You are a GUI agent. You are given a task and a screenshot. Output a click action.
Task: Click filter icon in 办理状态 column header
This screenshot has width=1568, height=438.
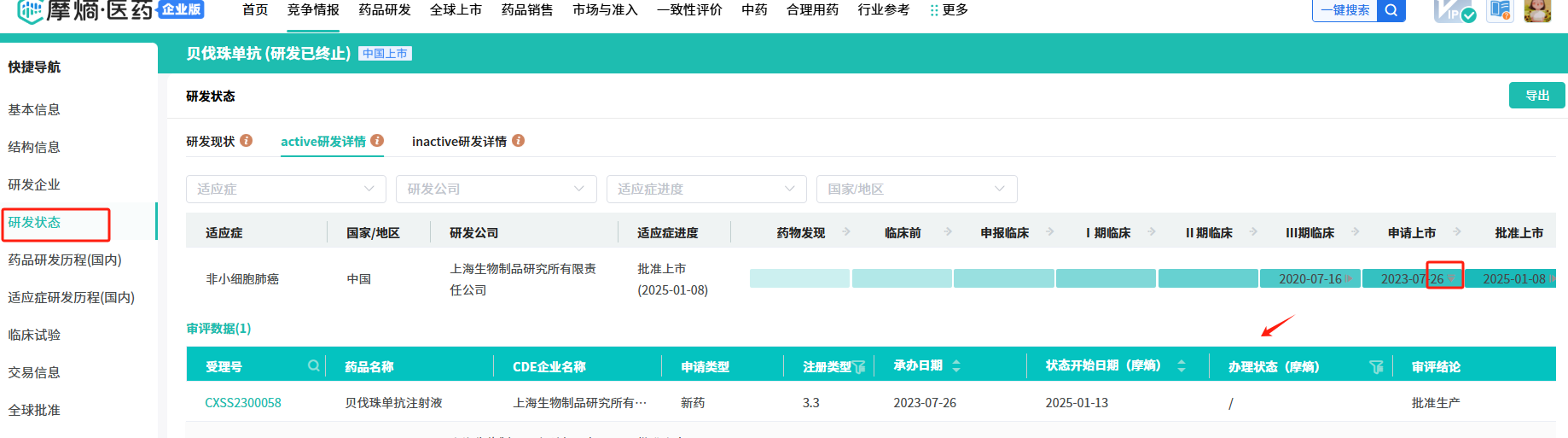[x=1376, y=367]
